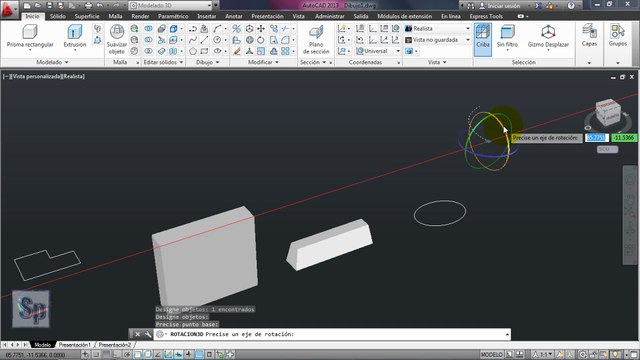Open the Express Tools ribbon tab
The image size is (640, 360).
(486, 16)
